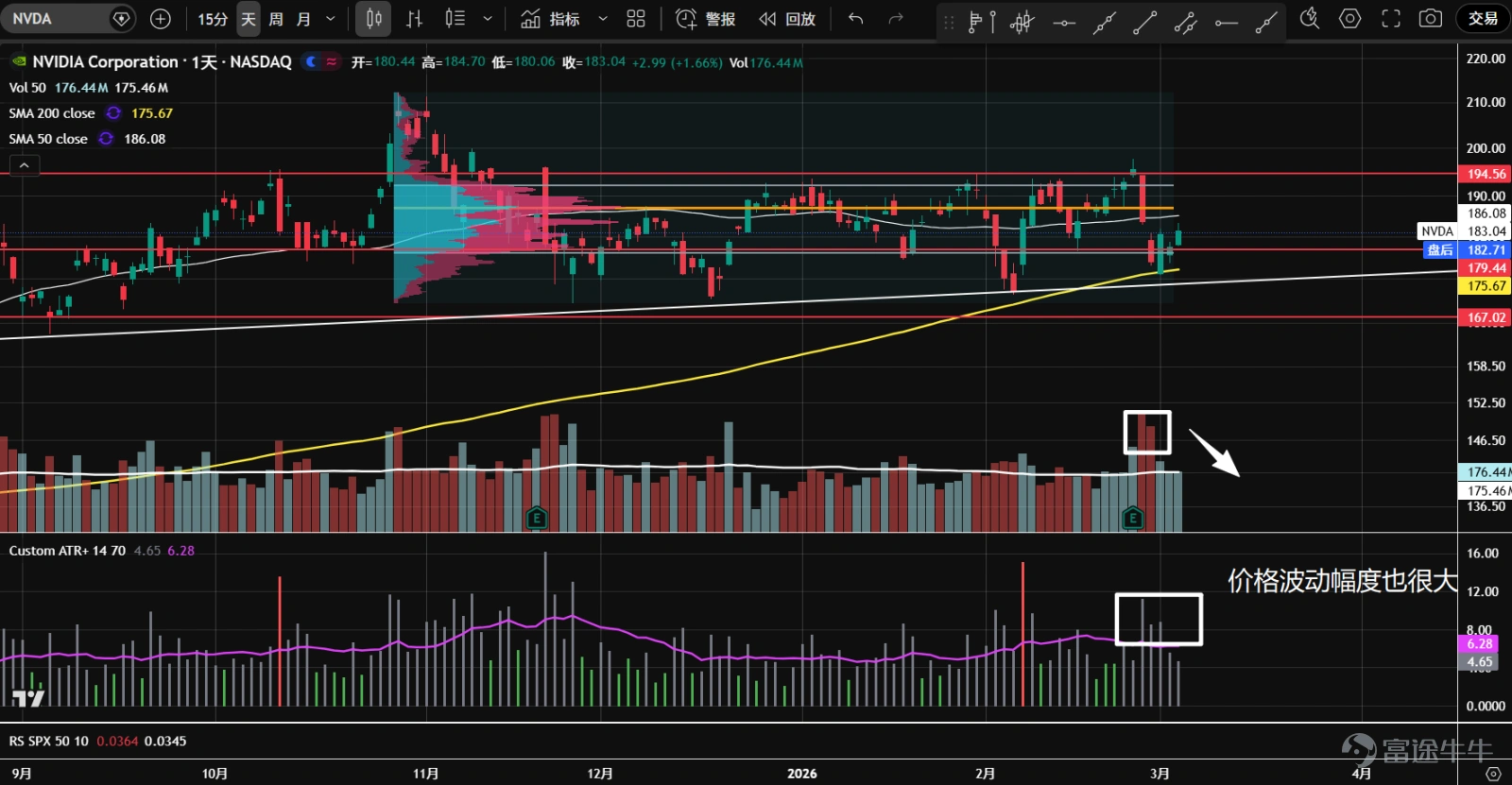Select the horizontal ray drawing tool
This screenshot has height=785, width=1512.
tap(1227, 21)
